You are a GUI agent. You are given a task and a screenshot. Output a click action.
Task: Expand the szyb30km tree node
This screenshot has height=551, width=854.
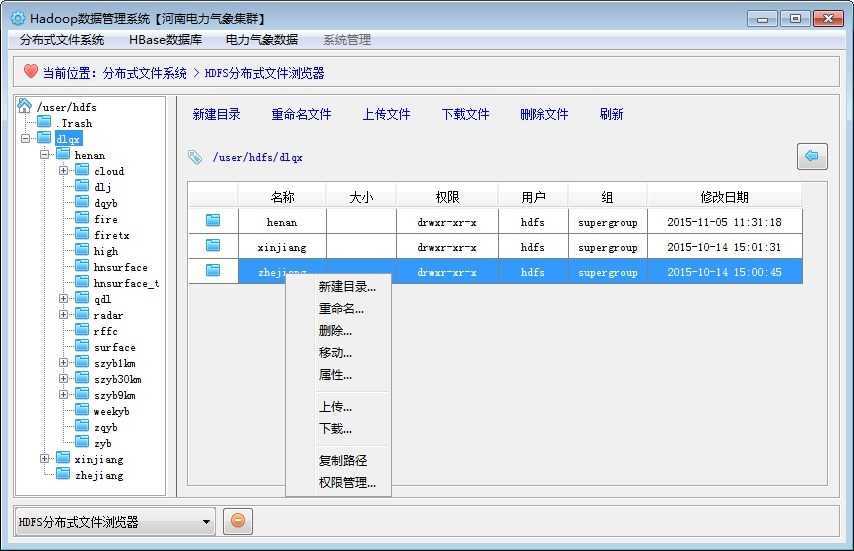click(x=64, y=378)
